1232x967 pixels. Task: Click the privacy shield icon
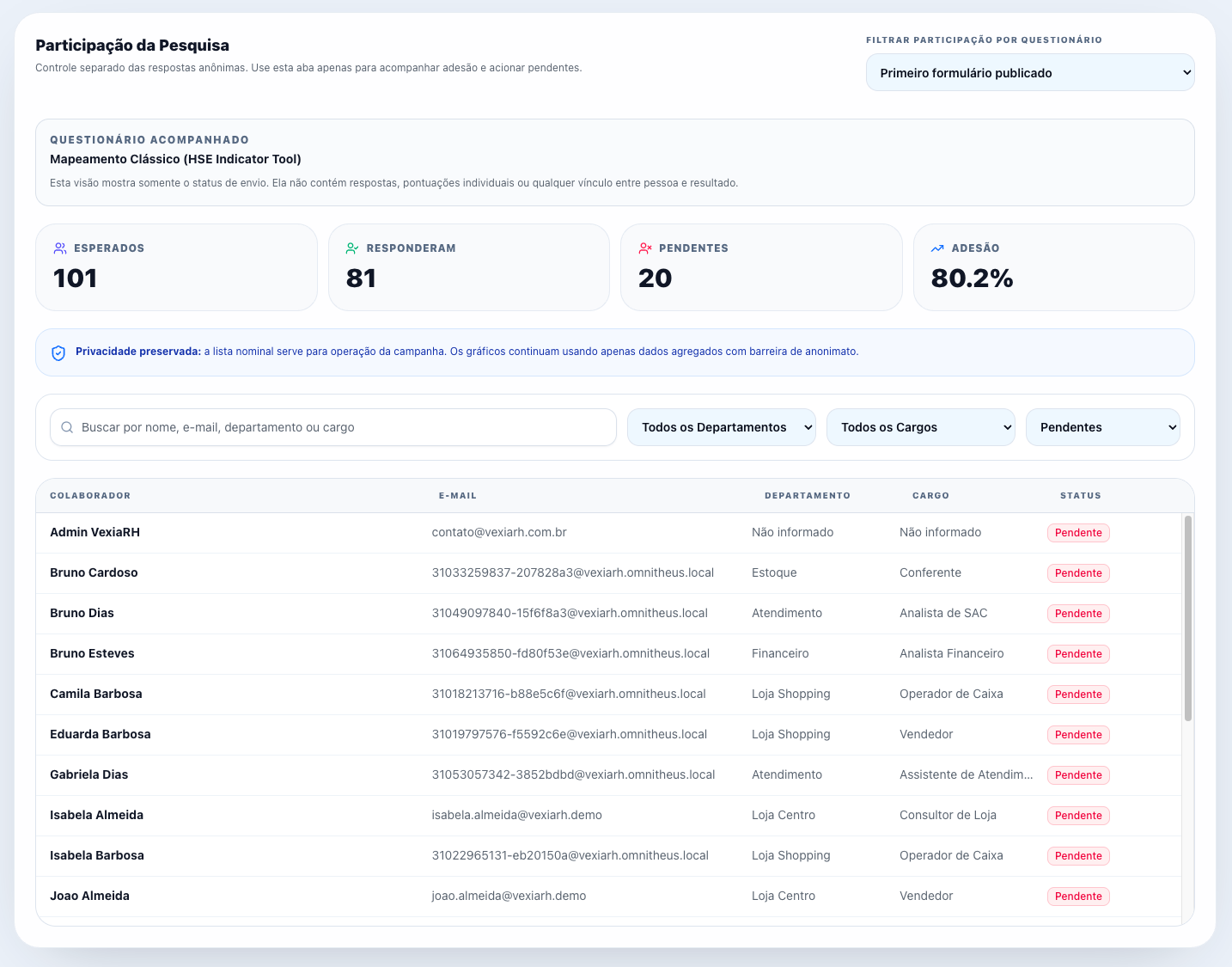[x=58, y=352]
